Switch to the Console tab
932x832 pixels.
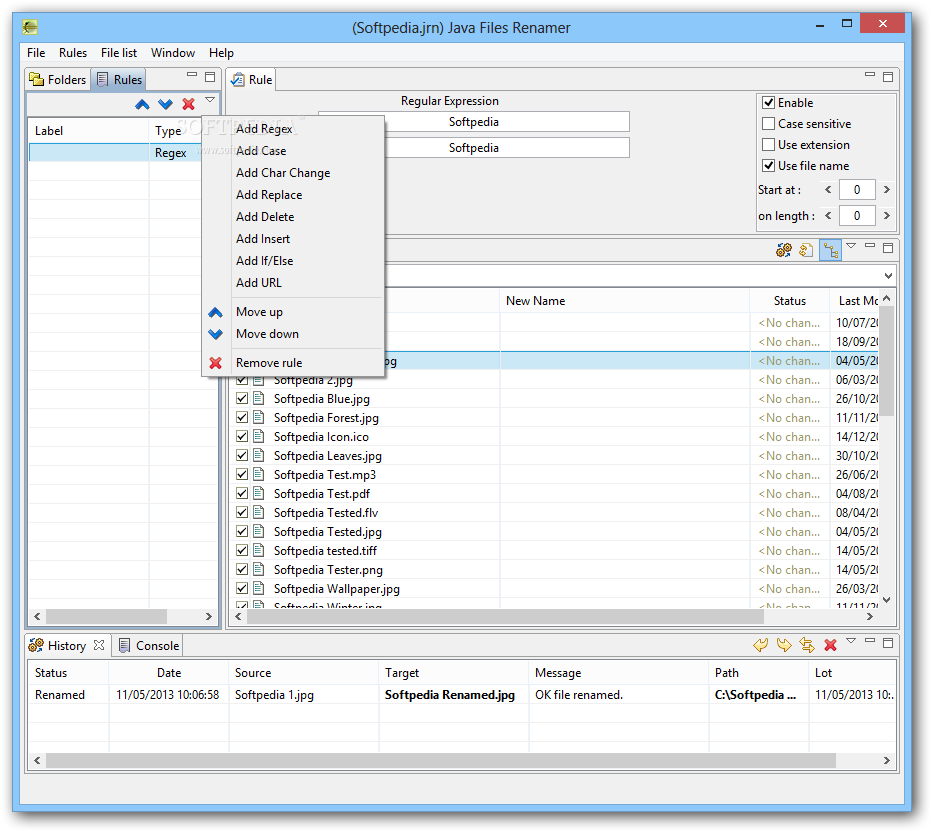tap(149, 645)
